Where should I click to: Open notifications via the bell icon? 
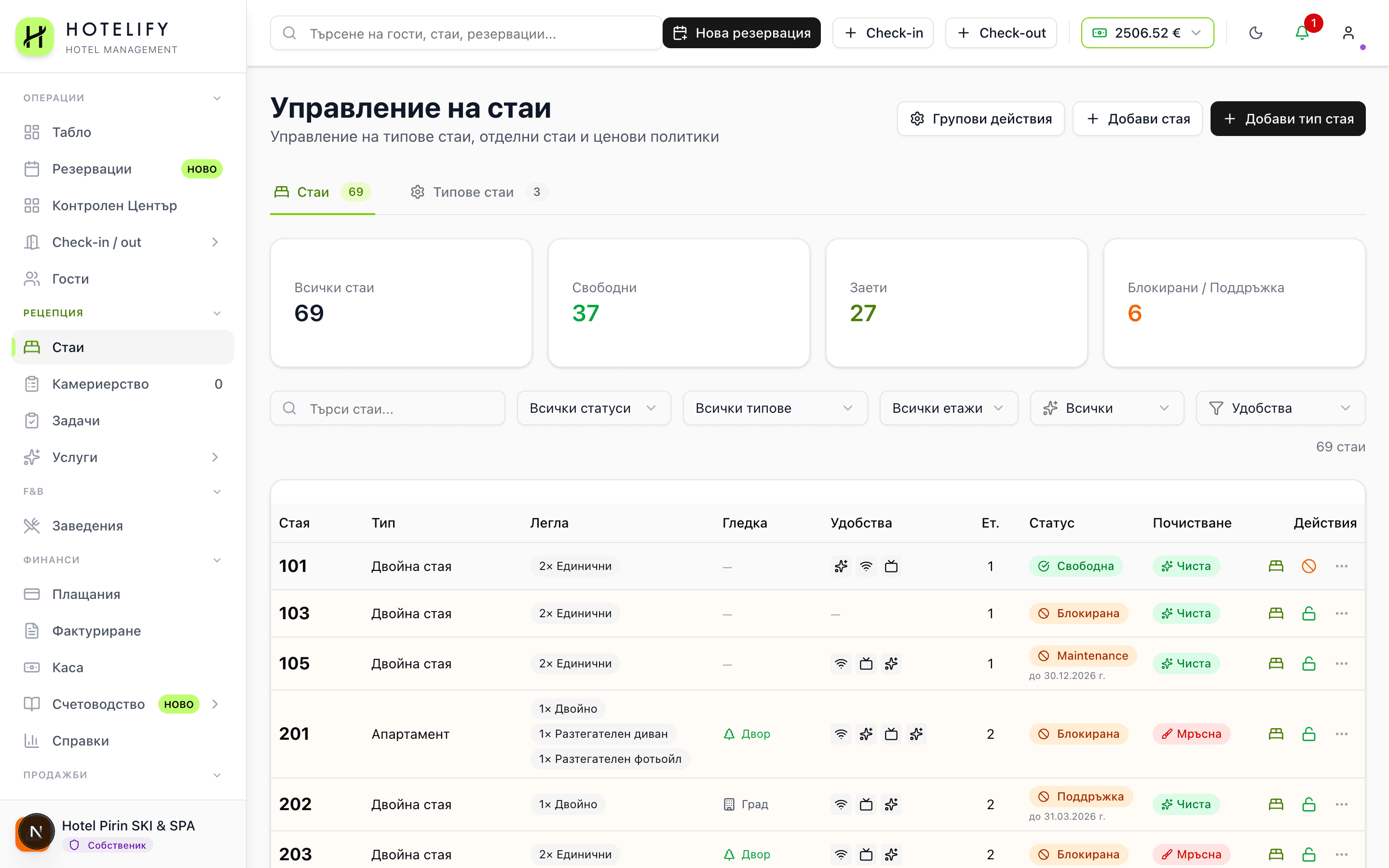tap(1302, 33)
